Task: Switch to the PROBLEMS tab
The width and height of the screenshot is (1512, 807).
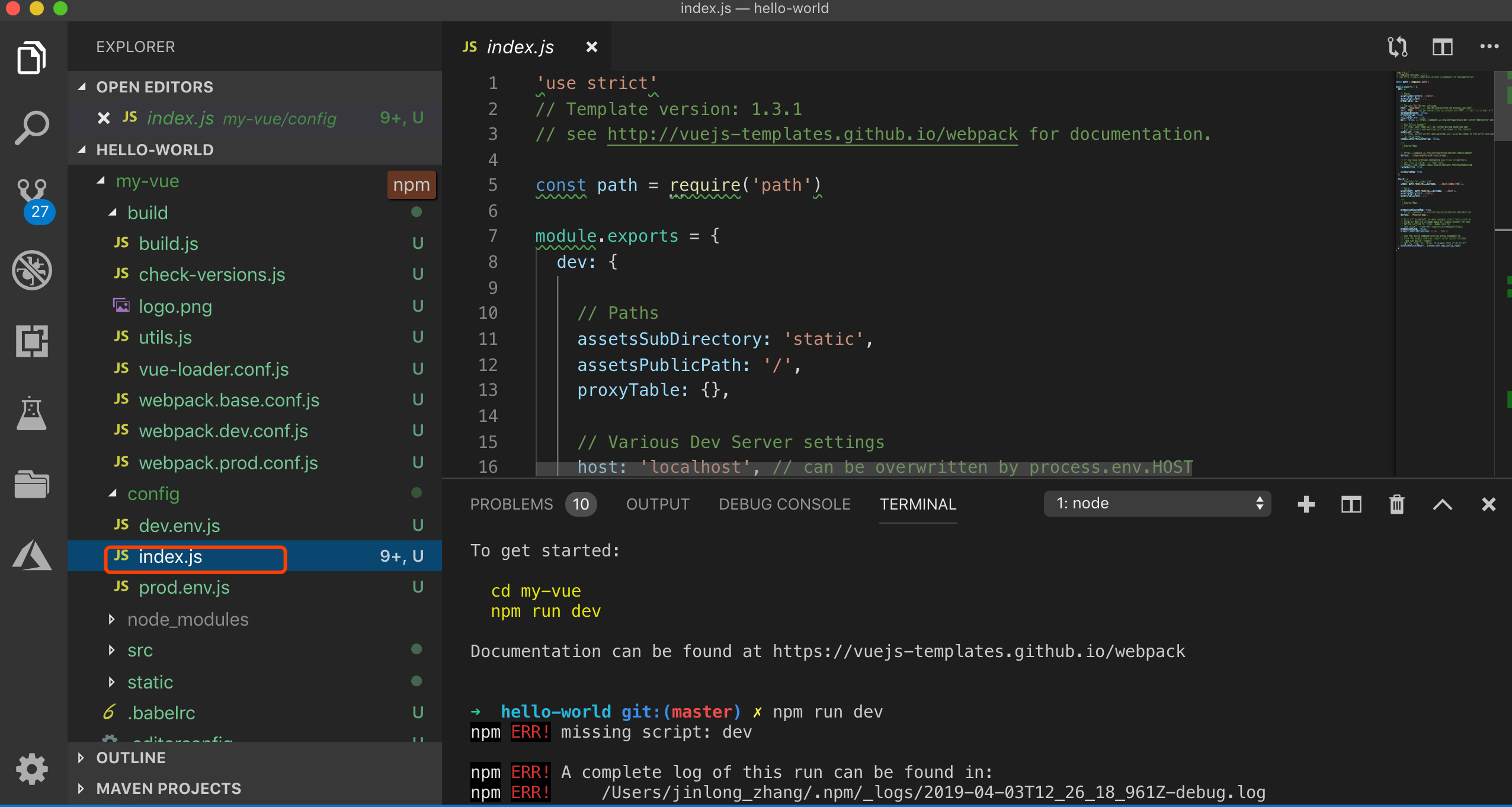Action: pos(511,504)
